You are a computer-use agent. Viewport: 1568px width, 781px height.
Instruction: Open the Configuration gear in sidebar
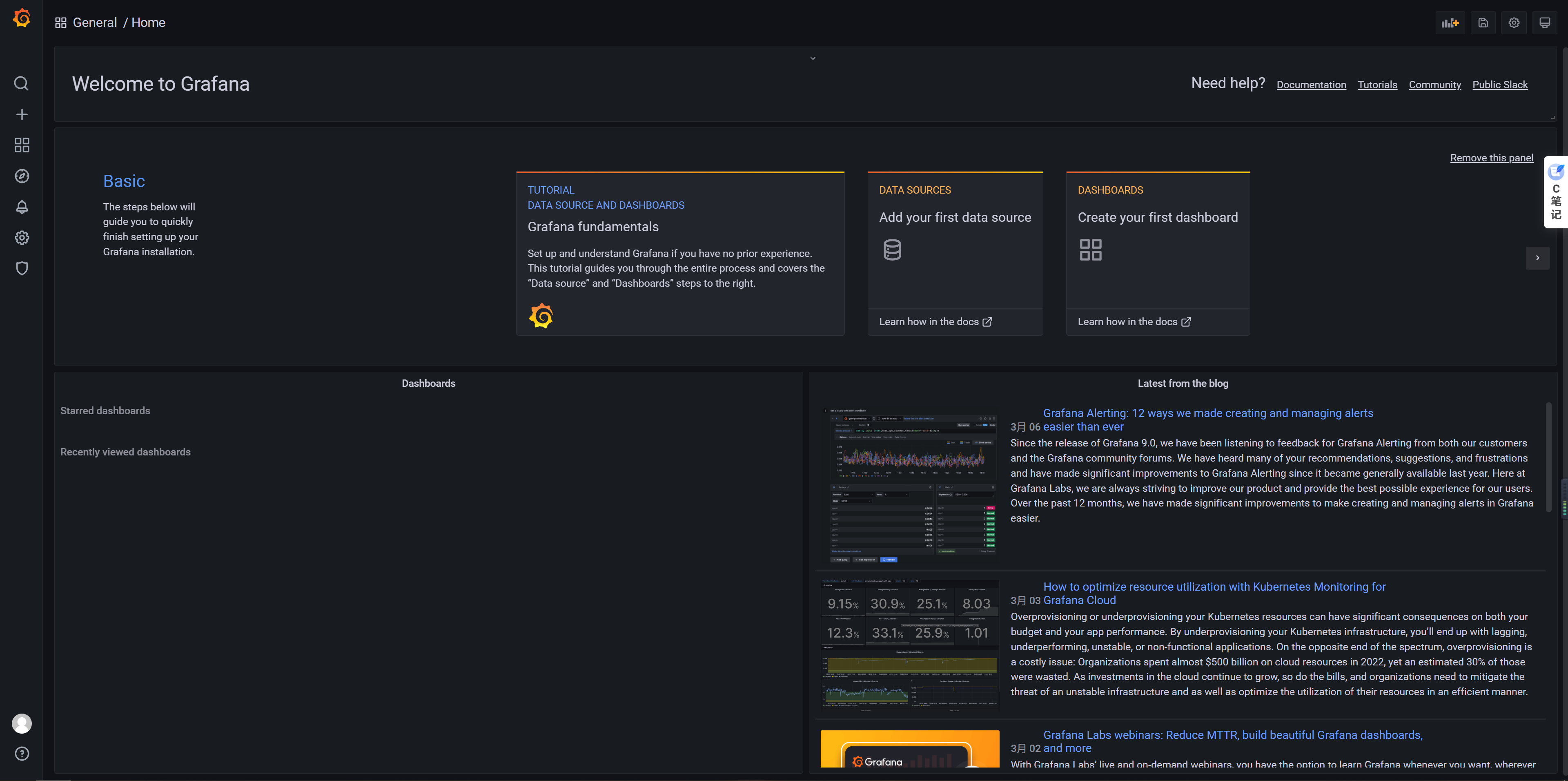[21, 237]
